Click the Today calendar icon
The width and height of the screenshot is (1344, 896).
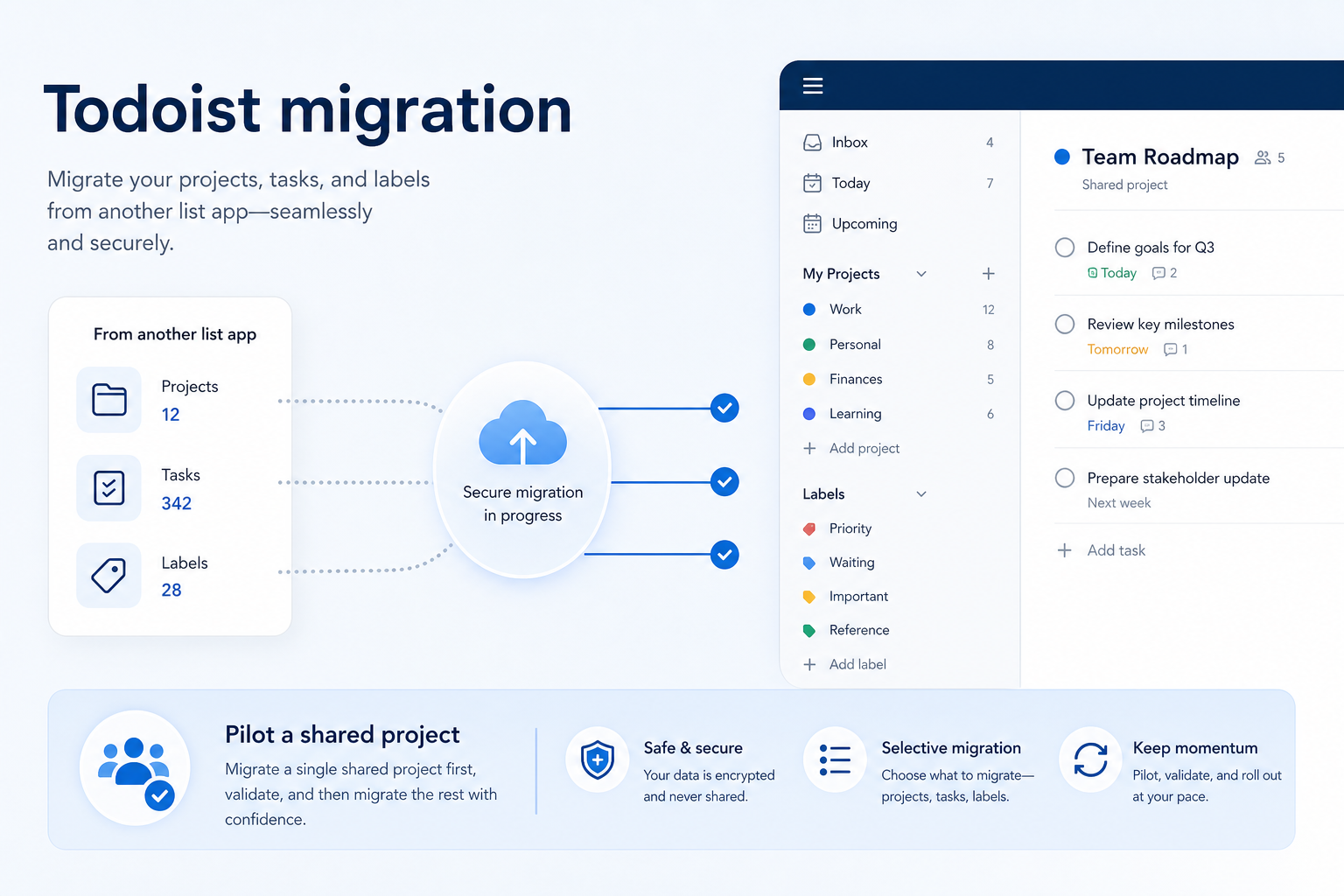[812, 183]
